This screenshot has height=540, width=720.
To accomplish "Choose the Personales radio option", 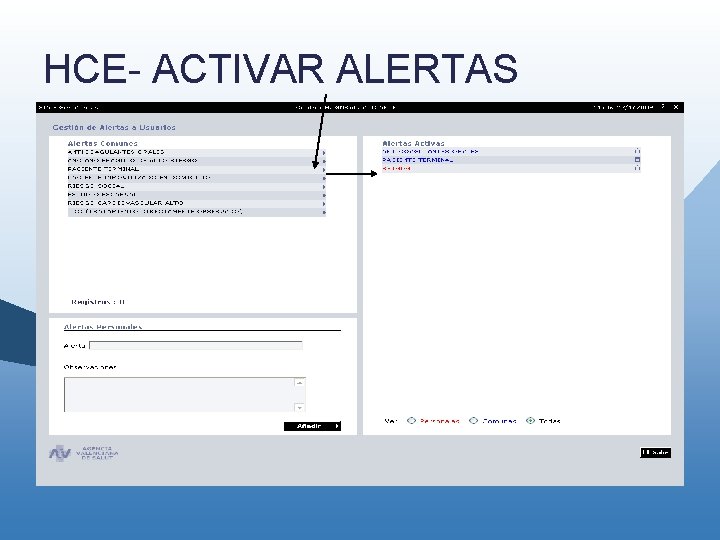I will tap(411, 421).
